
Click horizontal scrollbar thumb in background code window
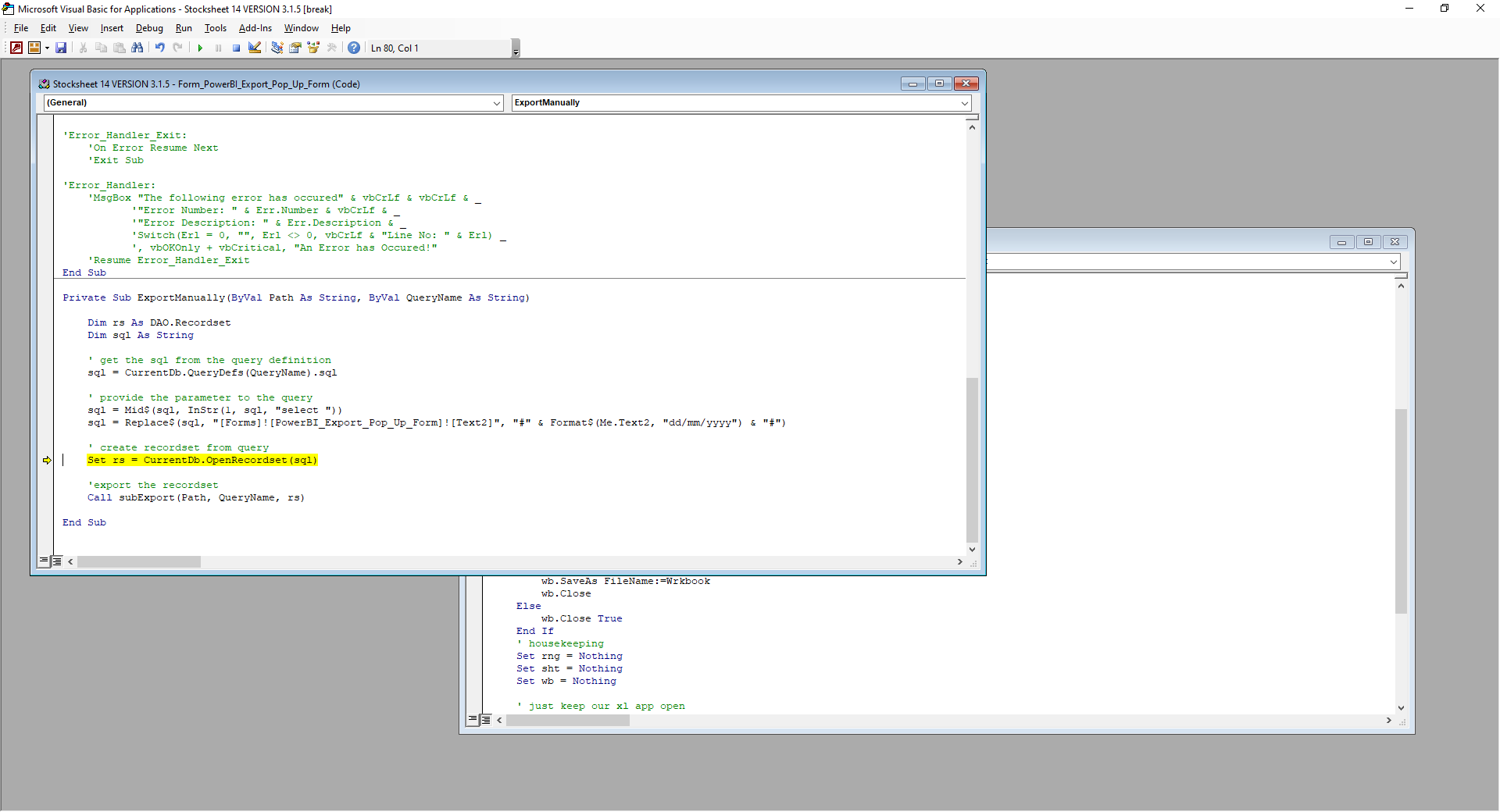point(568,721)
